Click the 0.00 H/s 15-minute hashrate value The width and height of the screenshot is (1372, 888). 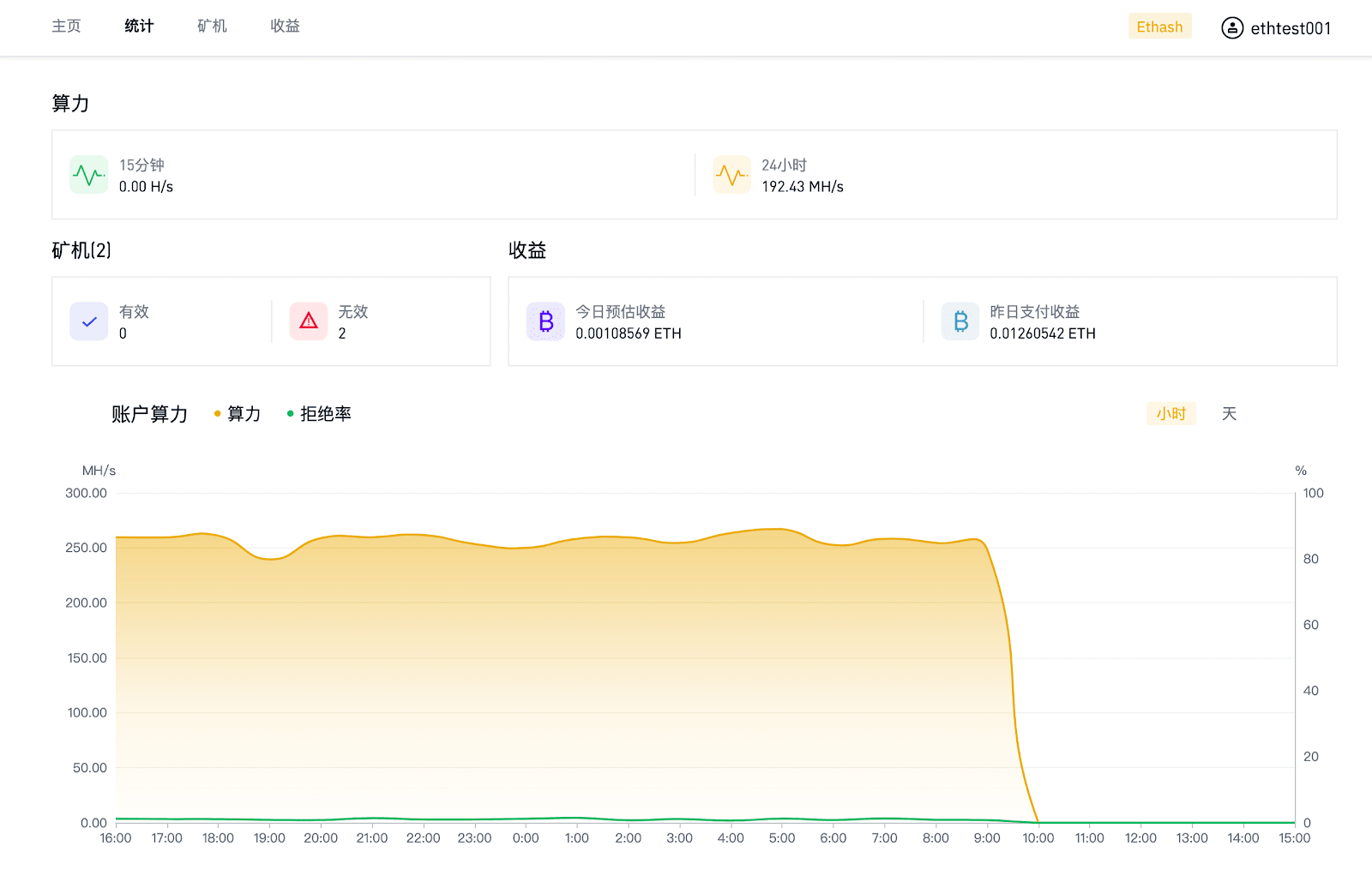(146, 187)
